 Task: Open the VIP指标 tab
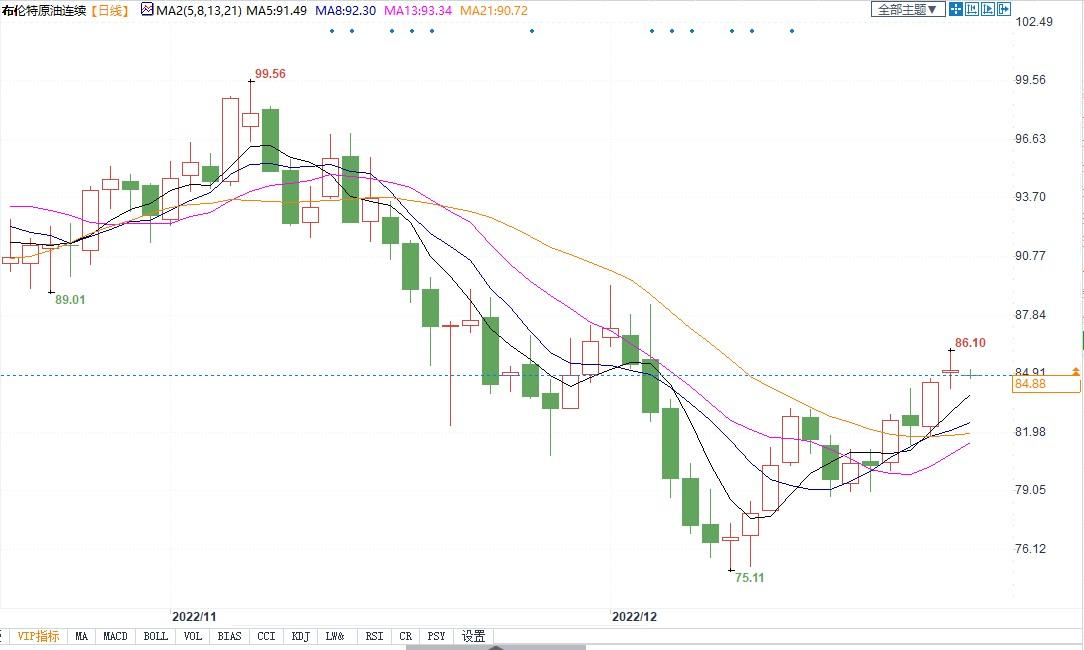(x=38, y=636)
